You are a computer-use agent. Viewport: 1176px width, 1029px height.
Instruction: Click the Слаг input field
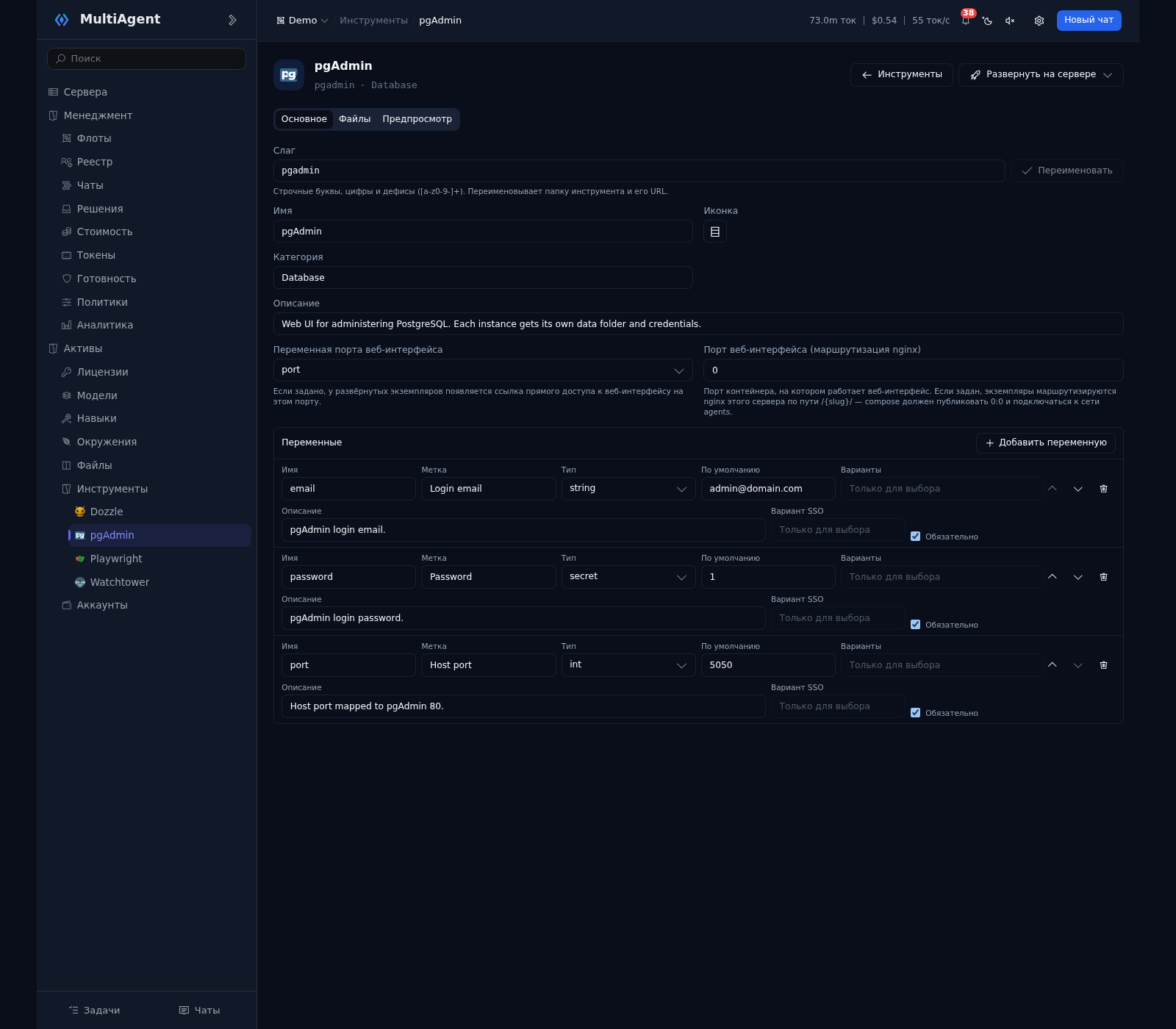coord(639,171)
